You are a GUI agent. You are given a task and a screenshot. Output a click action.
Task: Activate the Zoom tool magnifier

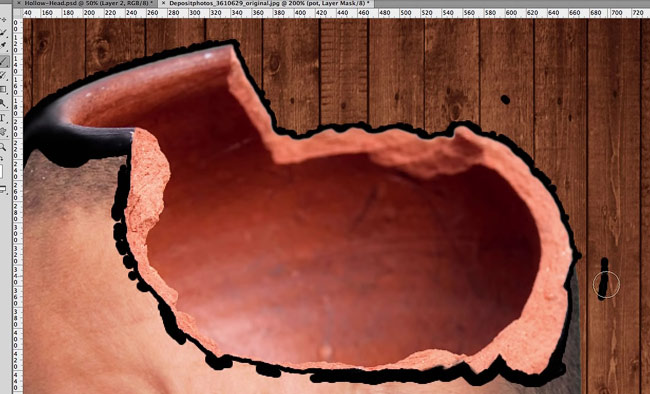[x=3, y=147]
